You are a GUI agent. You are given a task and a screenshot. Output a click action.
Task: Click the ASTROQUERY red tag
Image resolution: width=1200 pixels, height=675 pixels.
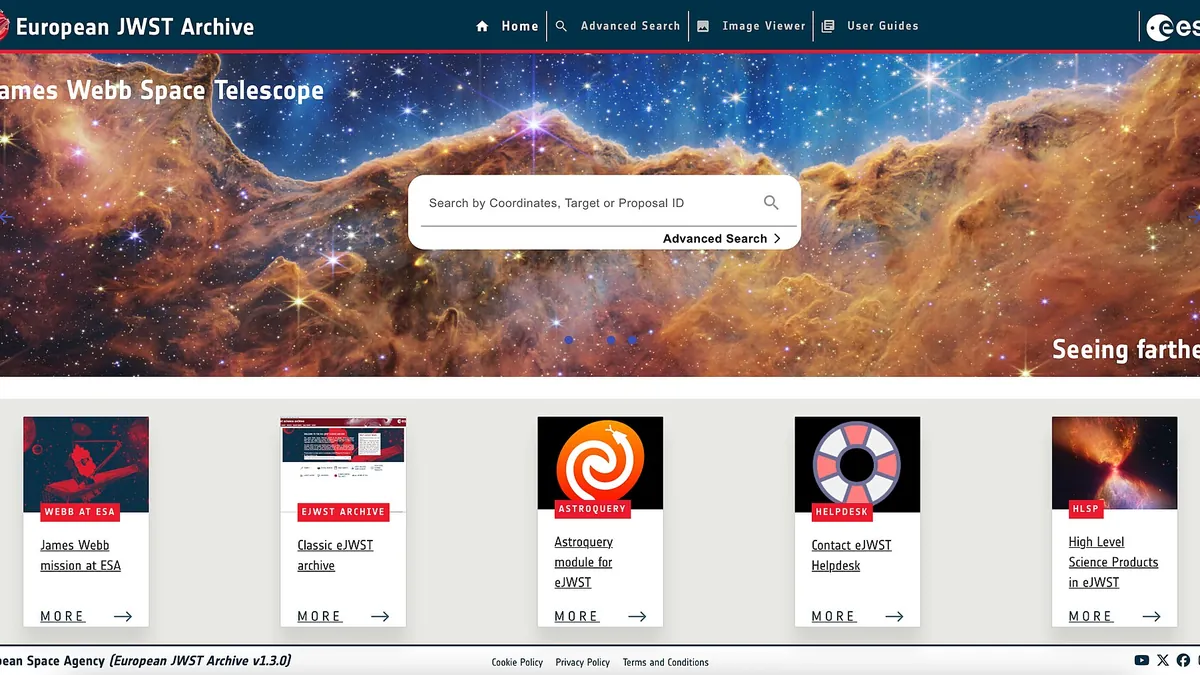point(593,509)
